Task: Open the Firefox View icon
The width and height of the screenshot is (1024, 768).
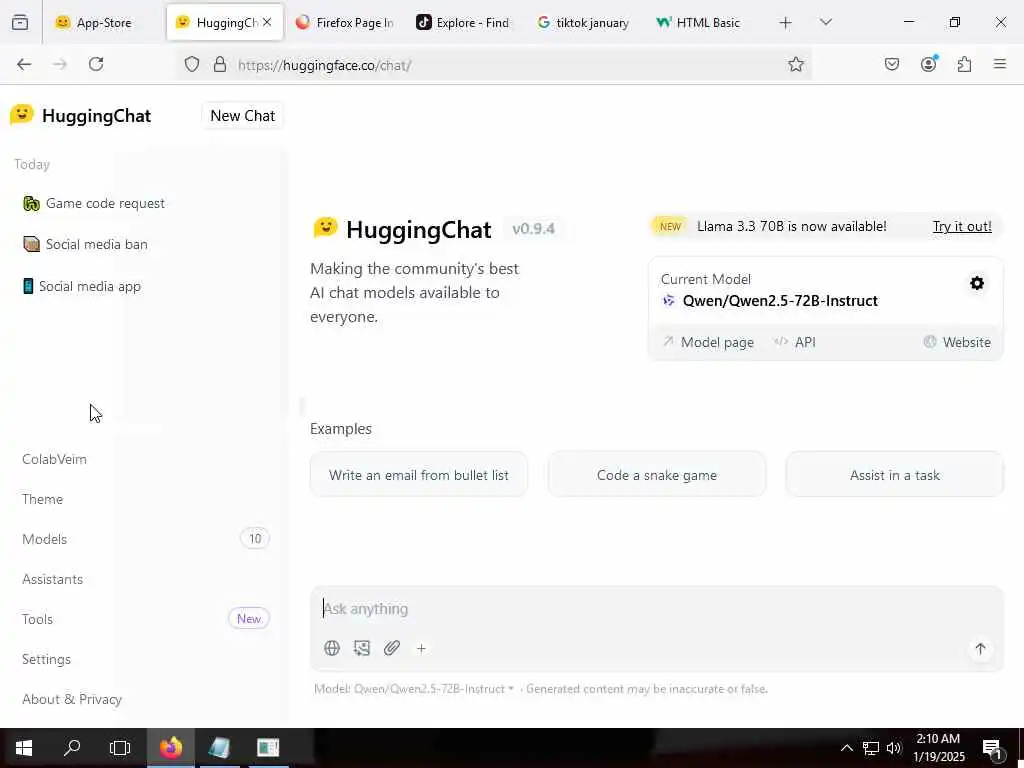Action: pyautogui.click(x=20, y=22)
